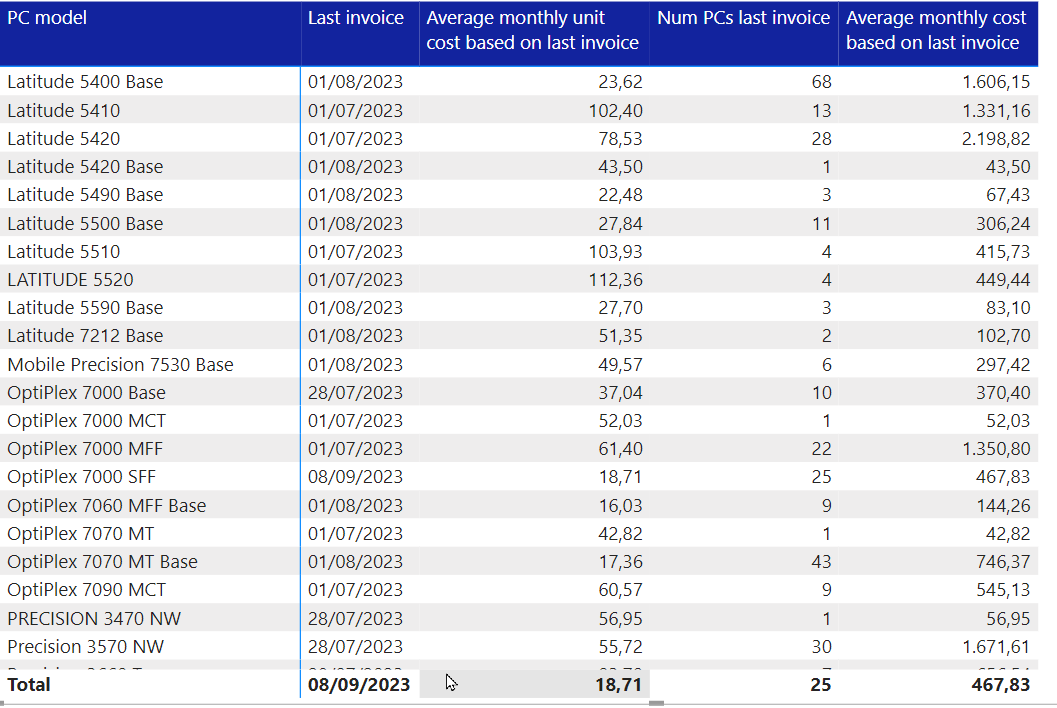Select the monthly cost 1.350,80
Image resolution: width=1057 pixels, height=708 pixels.
coord(996,448)
